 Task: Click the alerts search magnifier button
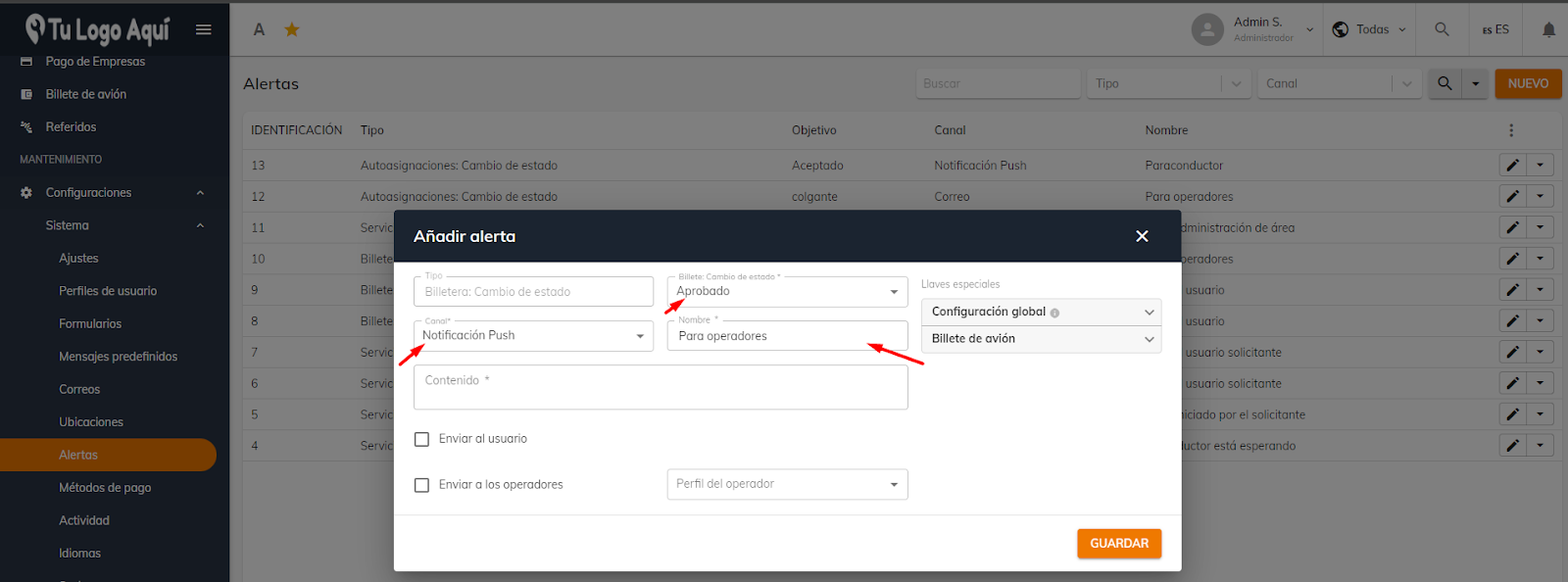[1445, 83]
